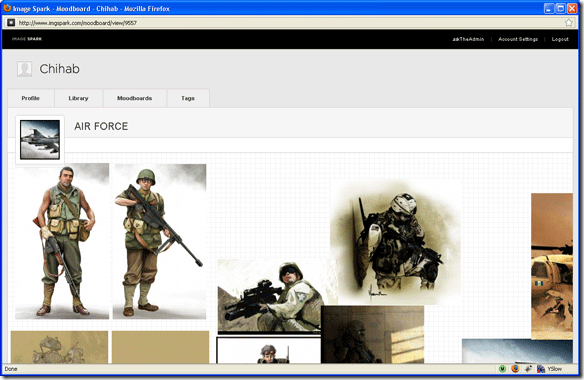Screen dimensions: 584x380
Task: Select the tan sketch image with soldiers
Action: pyautogui.click(x=59, y=347)
